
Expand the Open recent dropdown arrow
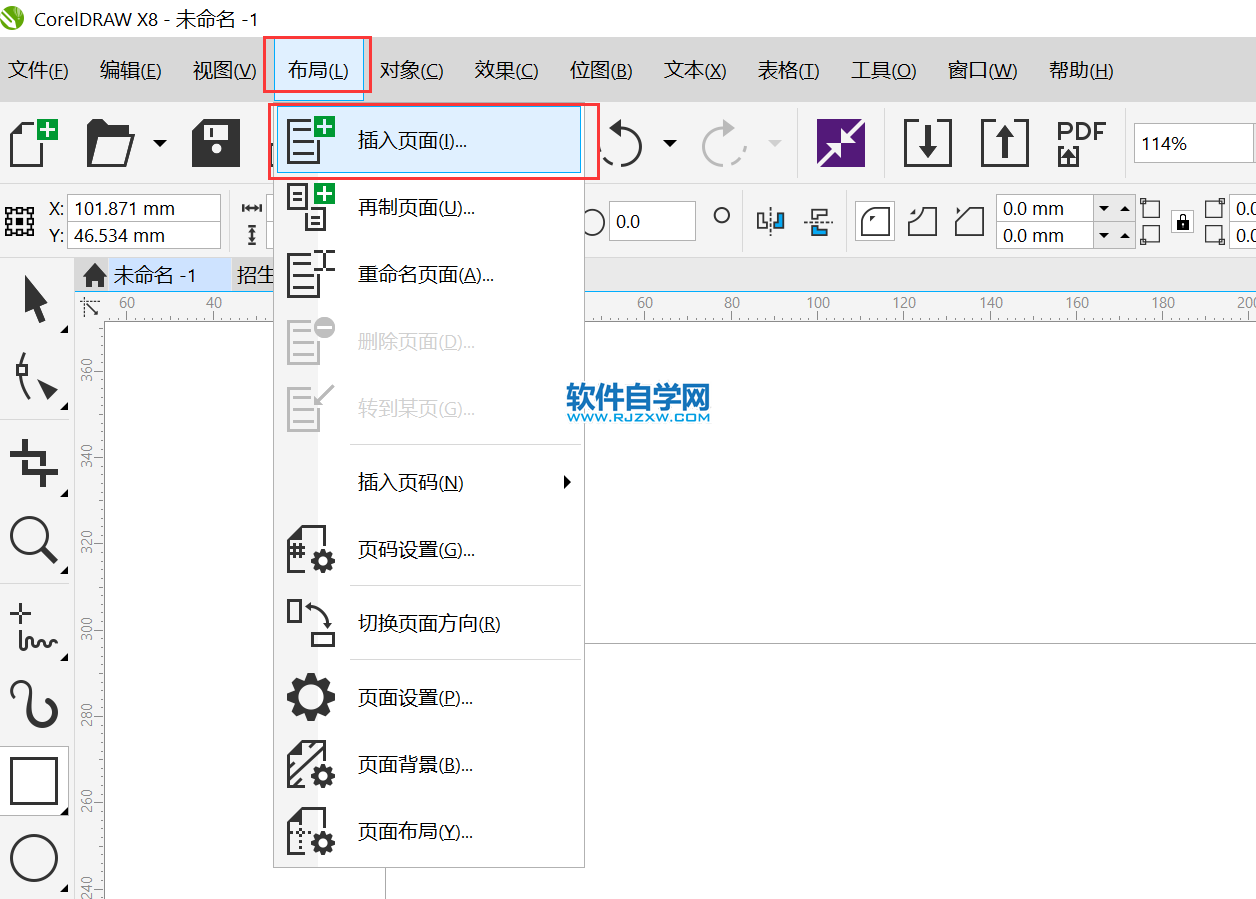(160, 144)
